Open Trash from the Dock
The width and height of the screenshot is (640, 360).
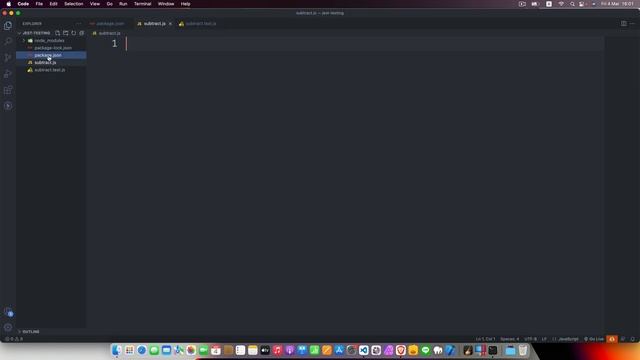(523, 350)
